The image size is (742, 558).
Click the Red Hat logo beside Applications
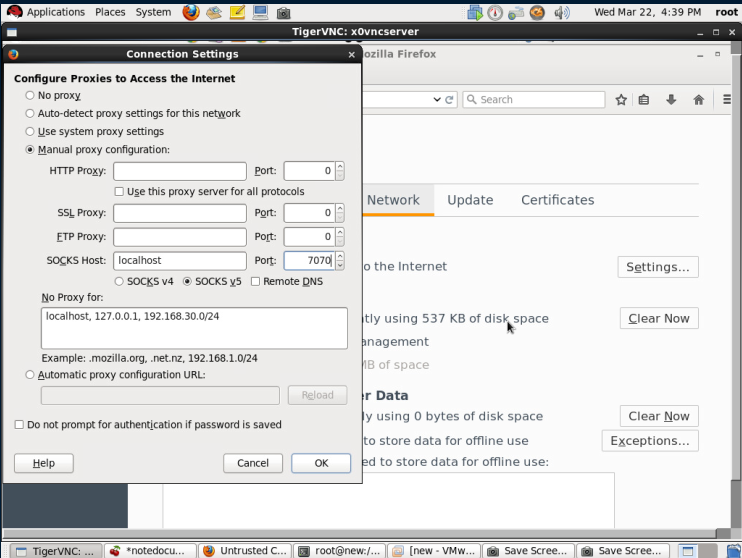click(x=15, y=11)
